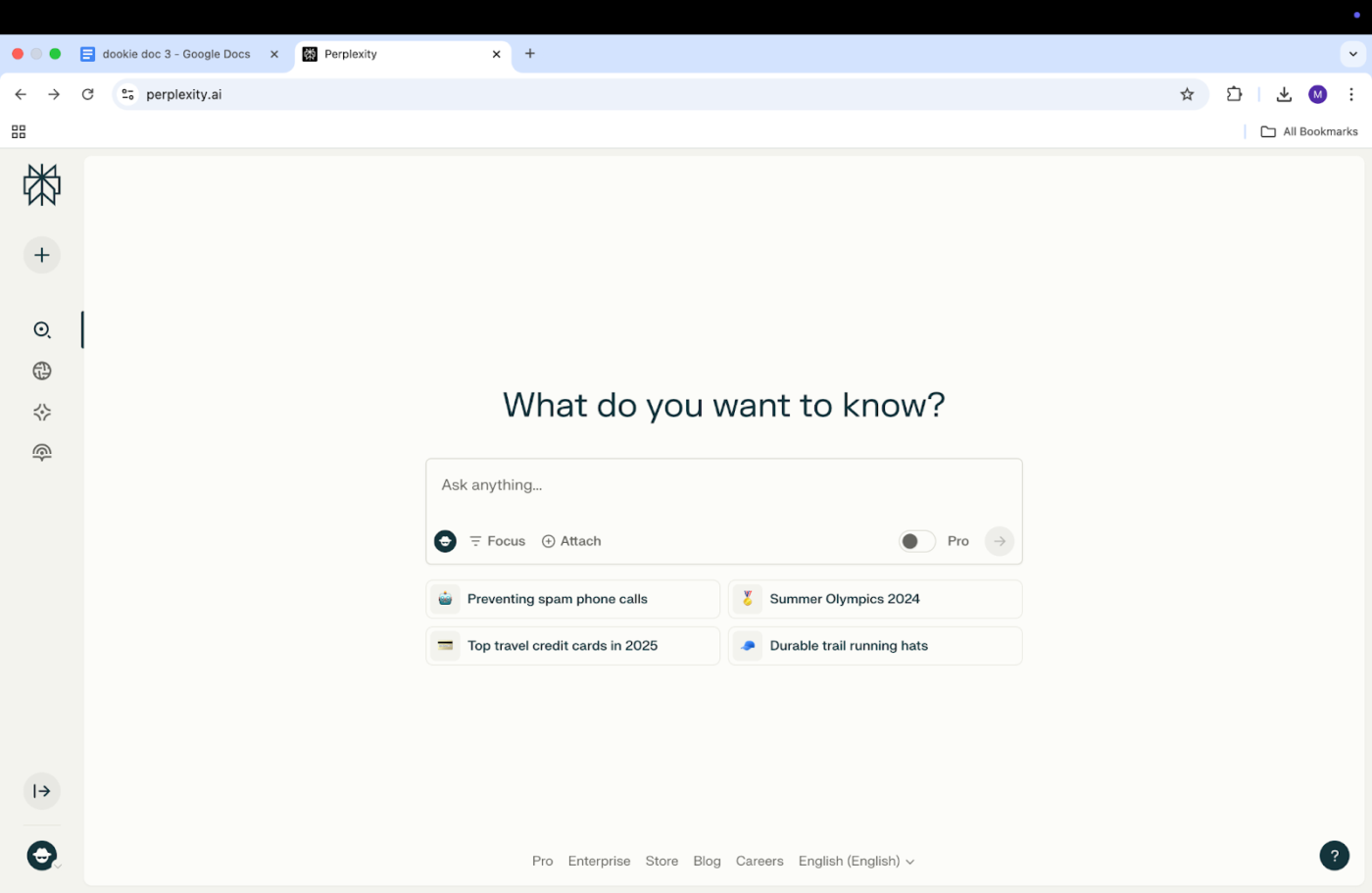Select Summer Olympics 2024 suggestion
The height and width of the screenshot is (893, 1372).
pos(875,599)
